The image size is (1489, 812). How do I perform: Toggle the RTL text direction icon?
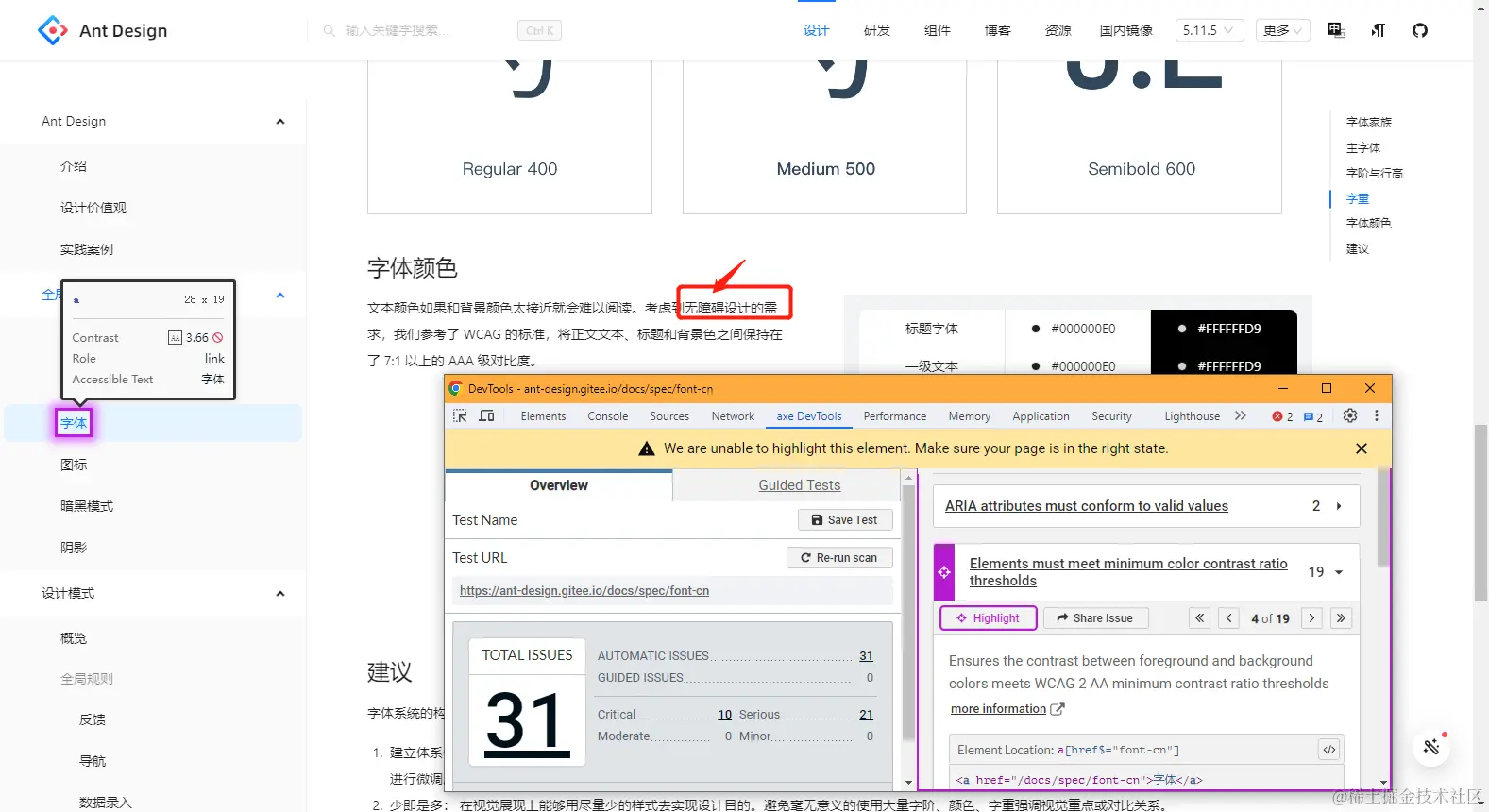click(1379, 30)
